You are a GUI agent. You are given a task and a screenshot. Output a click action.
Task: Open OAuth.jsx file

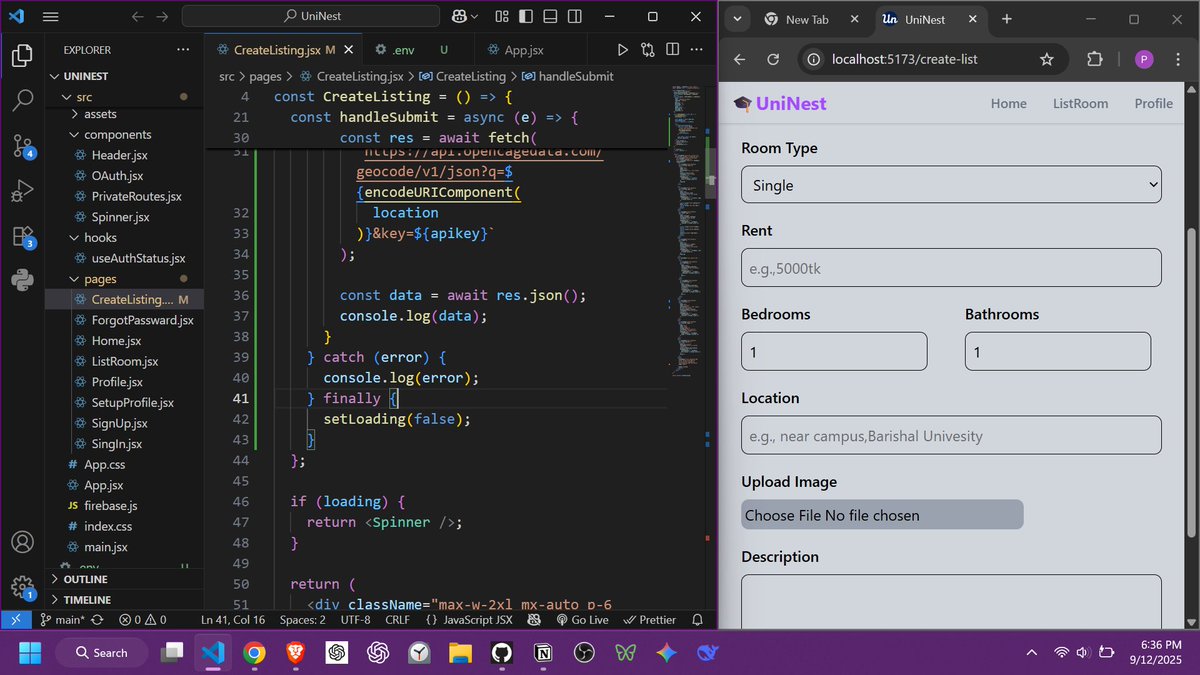[117, 176]
